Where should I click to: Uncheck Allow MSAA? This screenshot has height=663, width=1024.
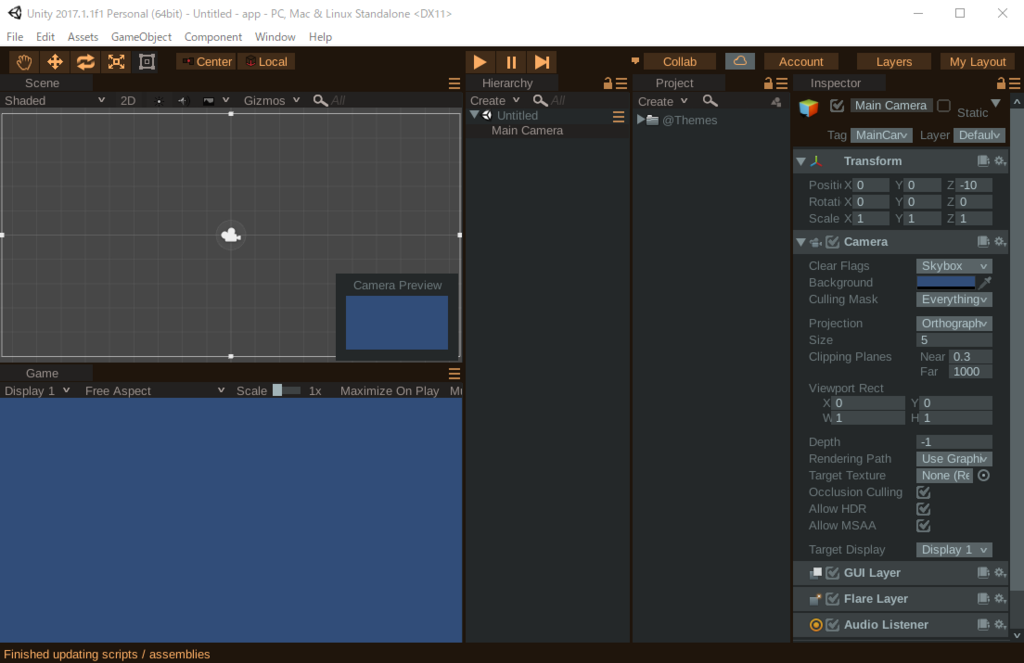click(923, 526)
